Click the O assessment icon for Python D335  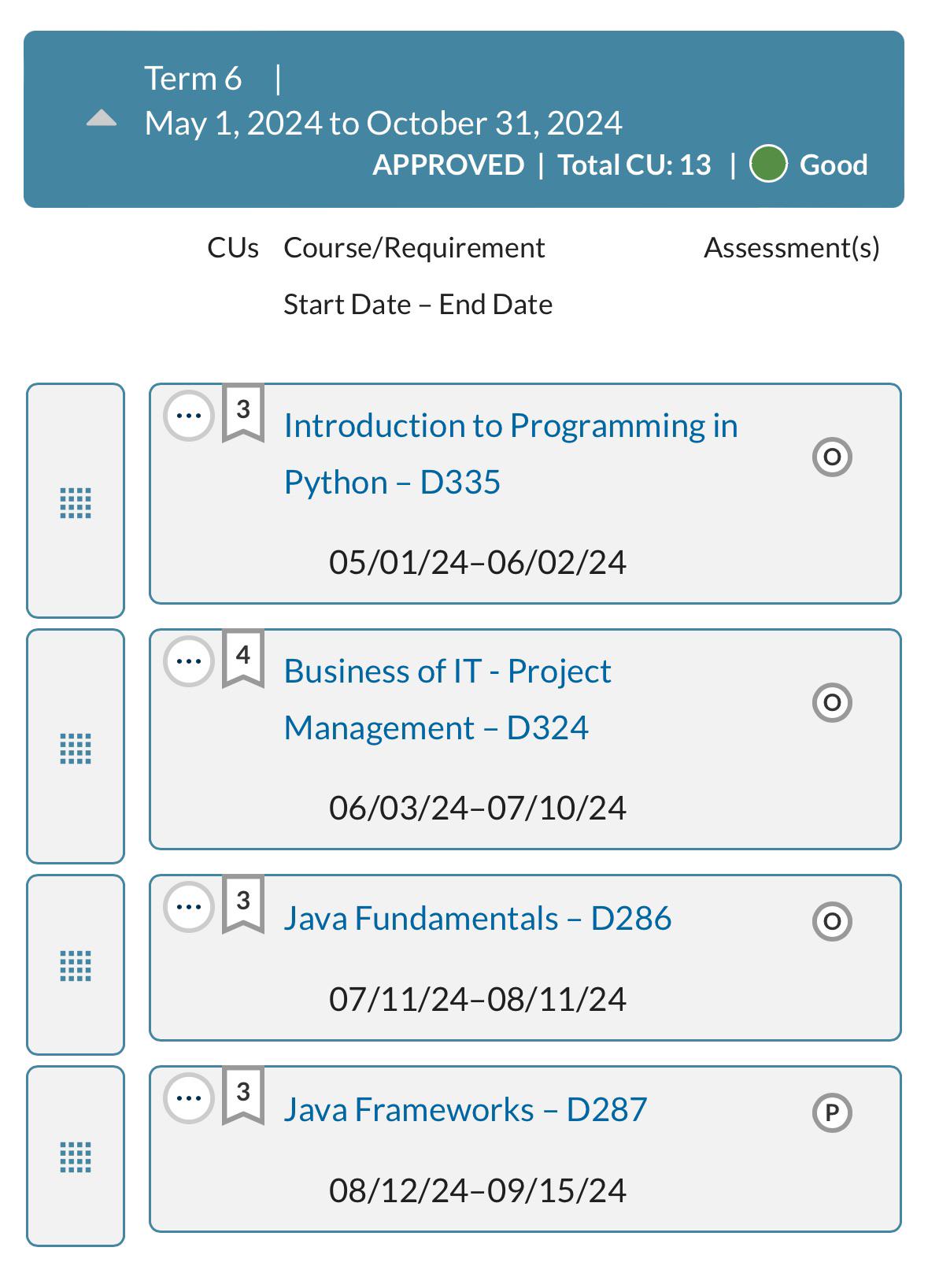click(x=832, y=457)
